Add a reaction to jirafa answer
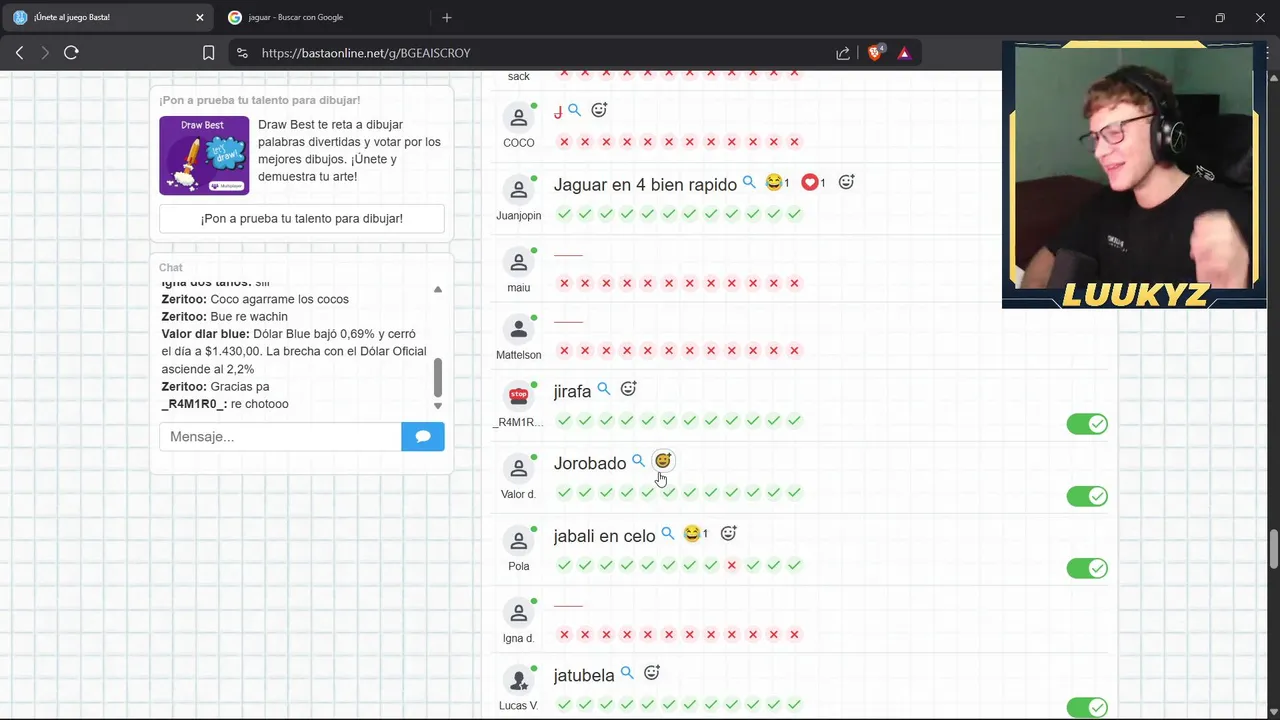The width and height of the screenshot is (1280, 720). [628, 389]
